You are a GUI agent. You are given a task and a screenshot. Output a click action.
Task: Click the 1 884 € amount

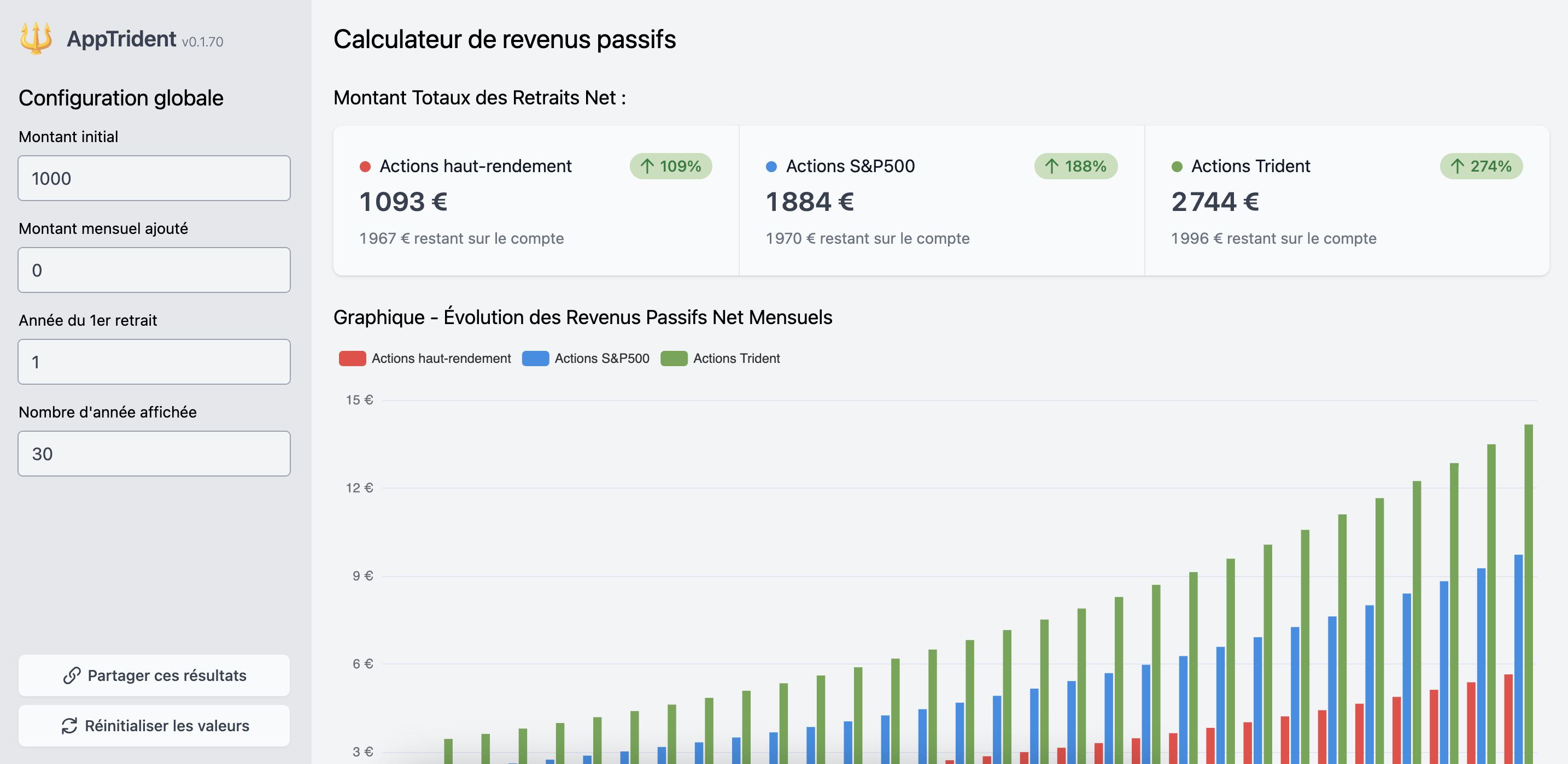tap(810, 202)
